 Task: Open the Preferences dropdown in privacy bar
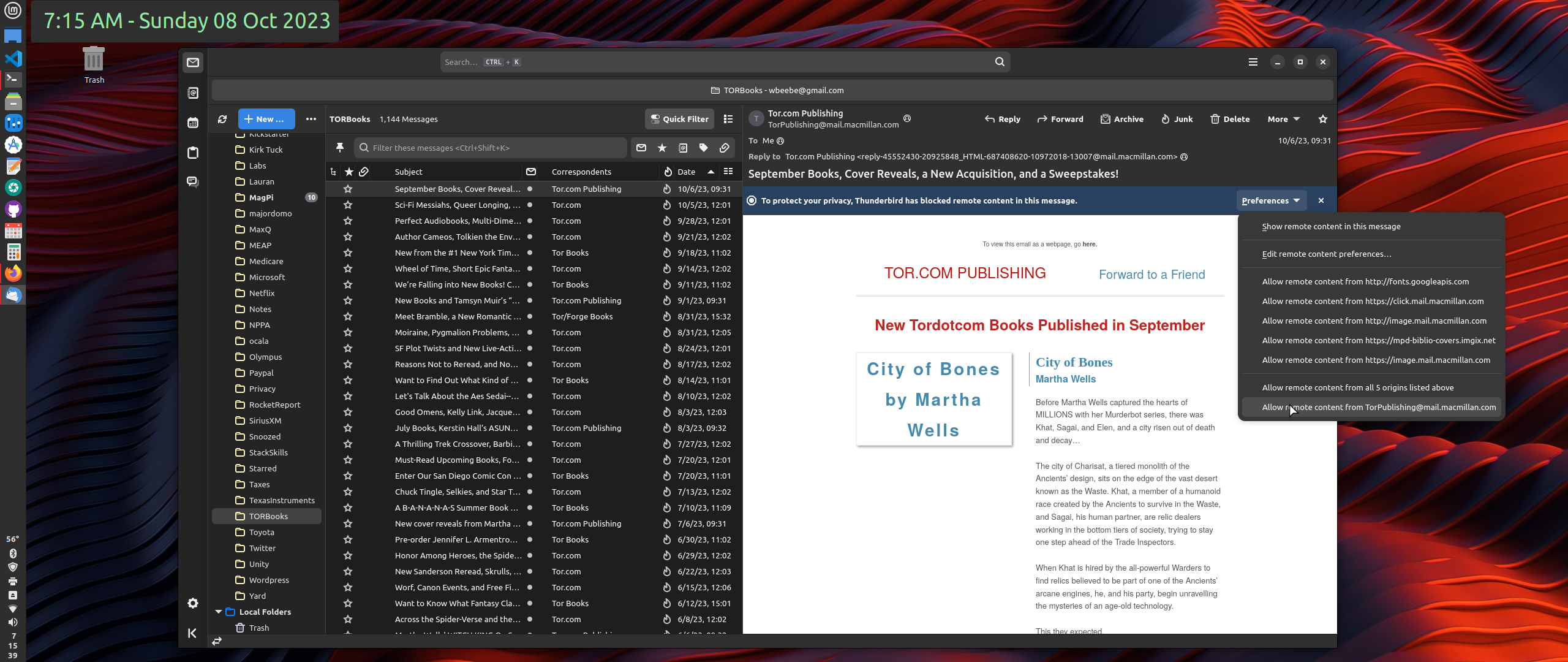[1271, 200]
